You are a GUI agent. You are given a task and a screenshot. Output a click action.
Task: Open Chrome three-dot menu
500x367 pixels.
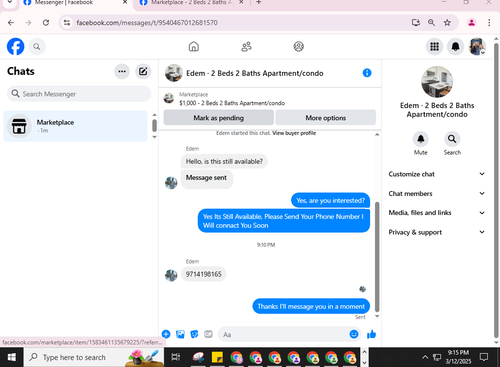point(489,23)
